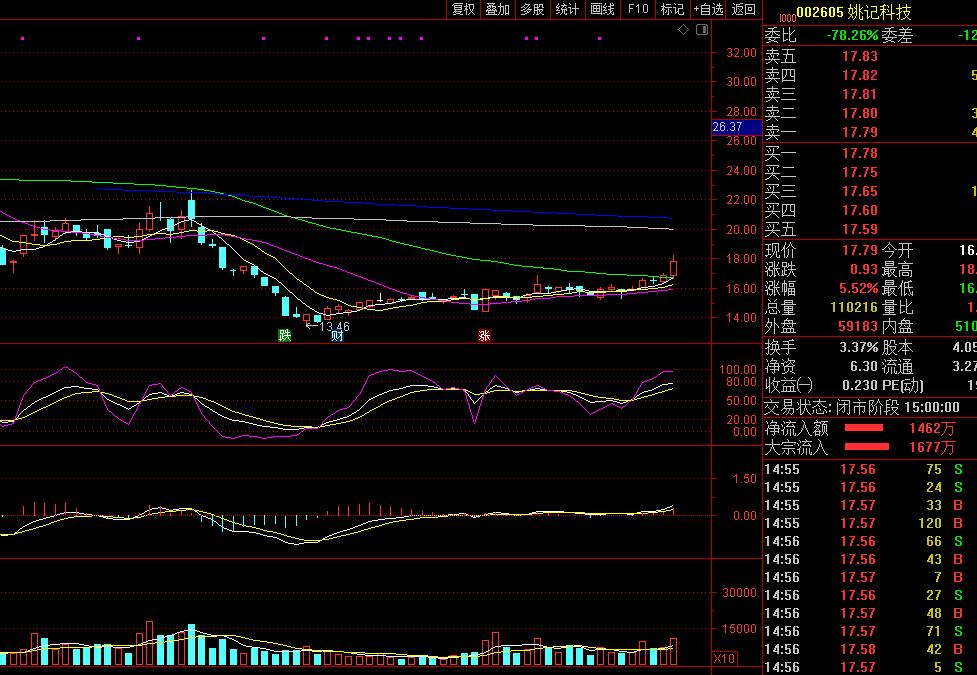This screenshot has width=977, height=675.
Task: Click the green 跌 marker on chart
Action: [285, 335]
